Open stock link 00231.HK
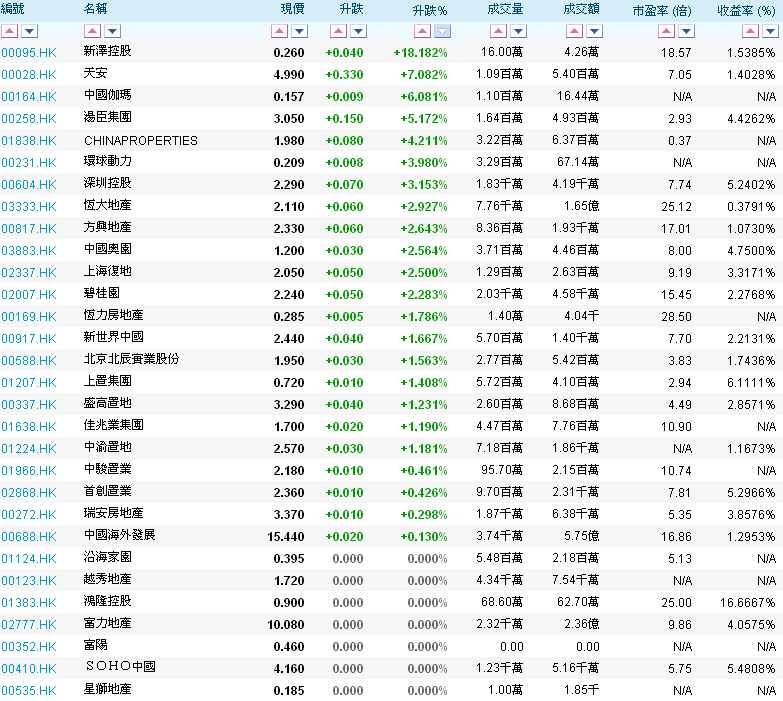Viewport: 783px width, 701px height. coord(29,163)
